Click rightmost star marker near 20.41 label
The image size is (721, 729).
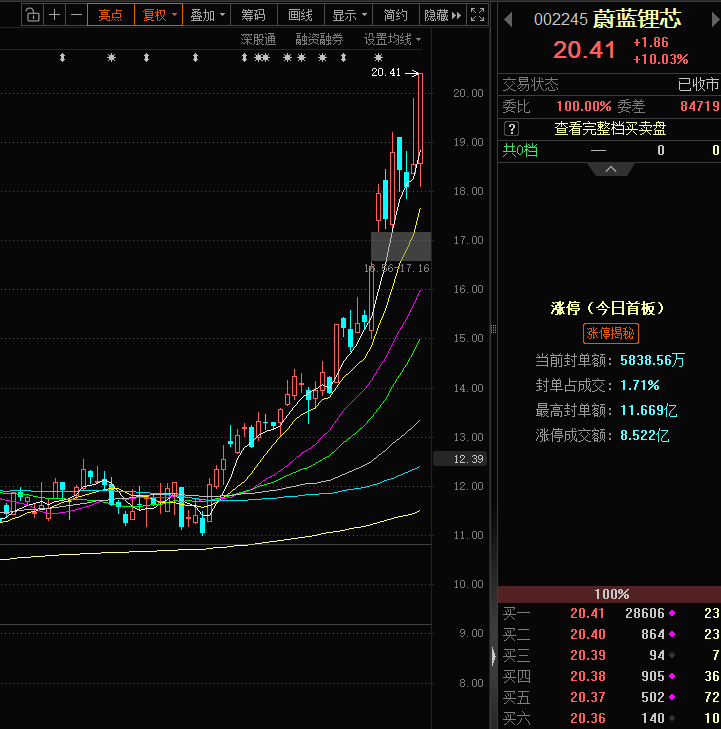click(x=378, y=58)
